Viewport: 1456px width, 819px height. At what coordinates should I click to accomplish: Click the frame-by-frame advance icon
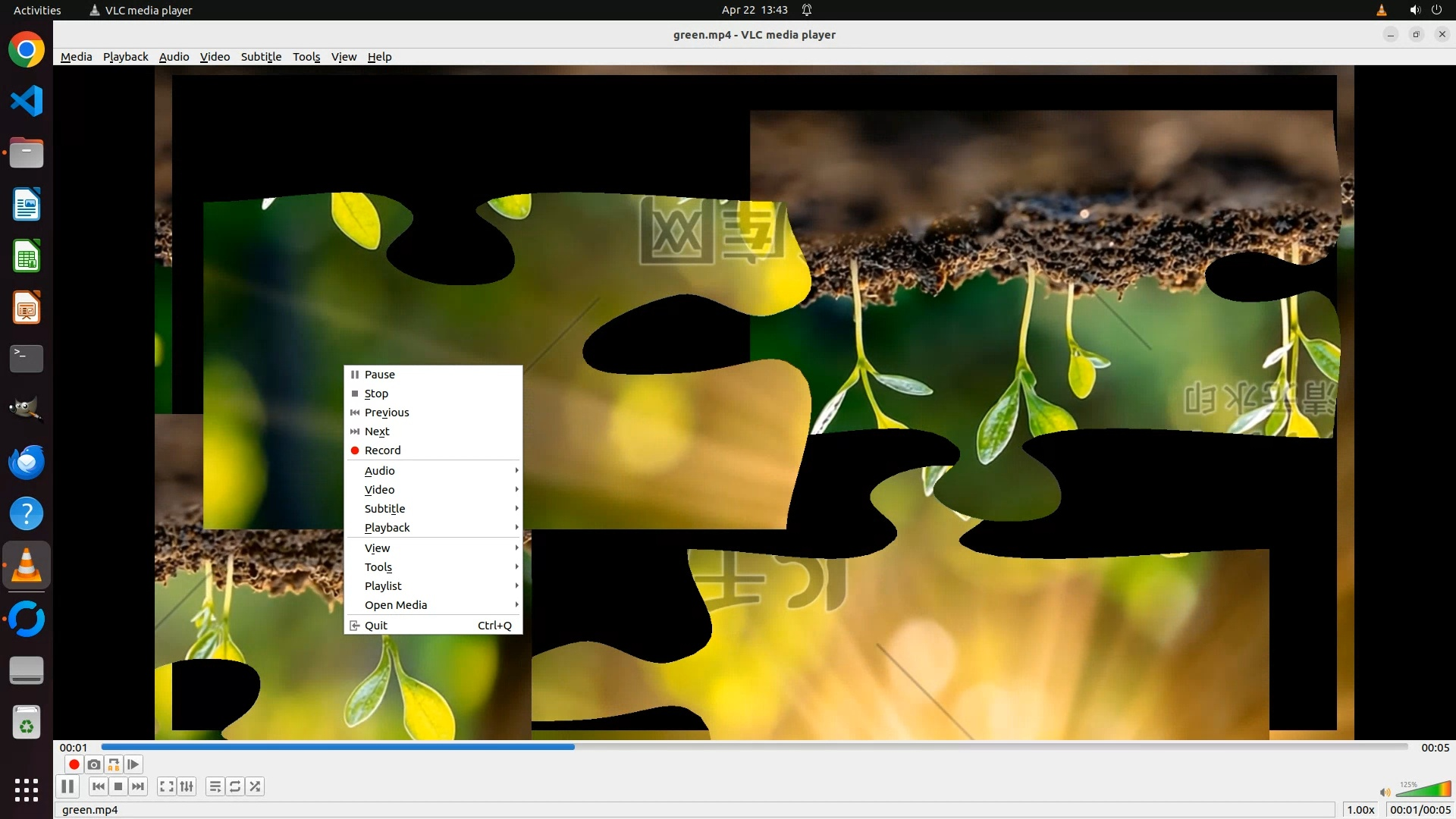point(133,764)
